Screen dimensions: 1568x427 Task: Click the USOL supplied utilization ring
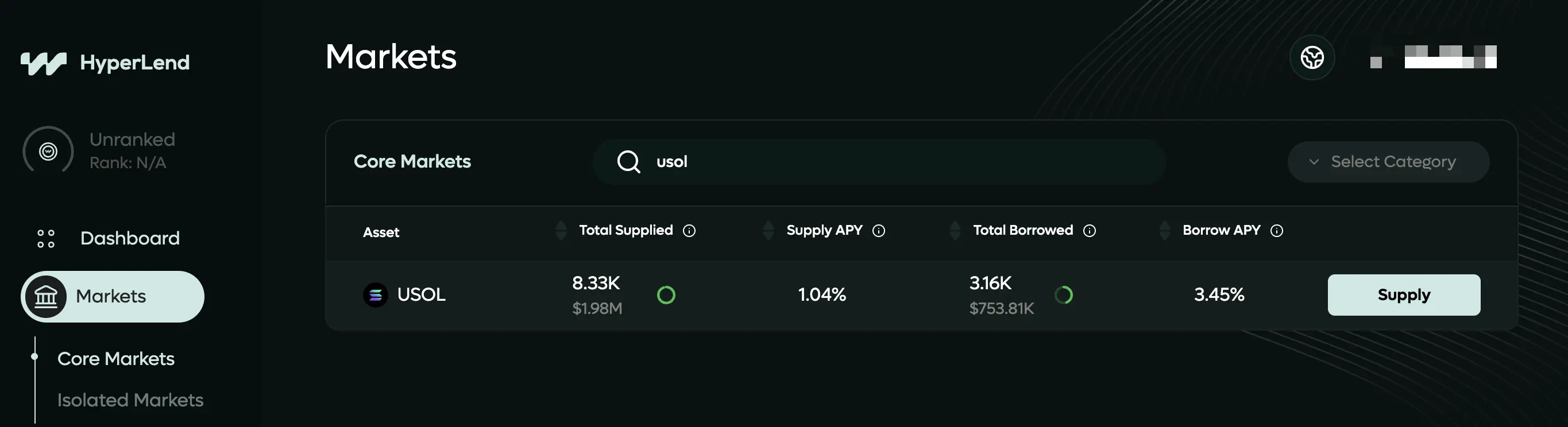tap(666, 295)
